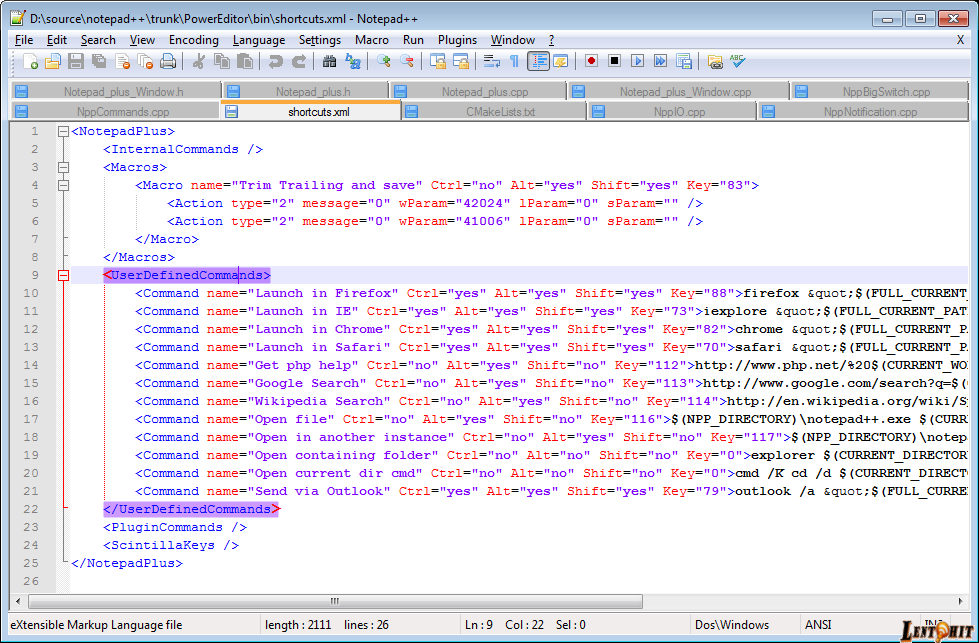
Task: Start macro recording with the red dot
Action: coord(591,61)
